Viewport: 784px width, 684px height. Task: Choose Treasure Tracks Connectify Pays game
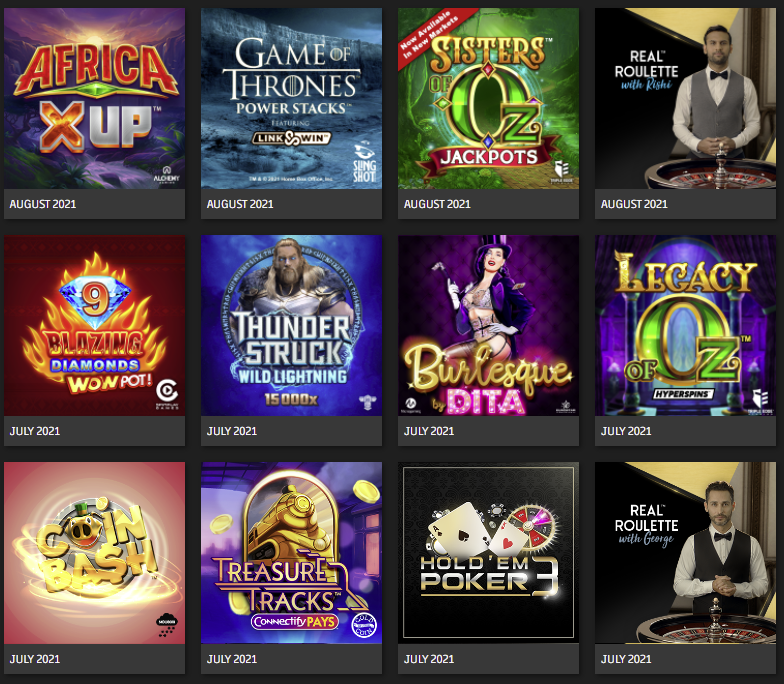292,553
